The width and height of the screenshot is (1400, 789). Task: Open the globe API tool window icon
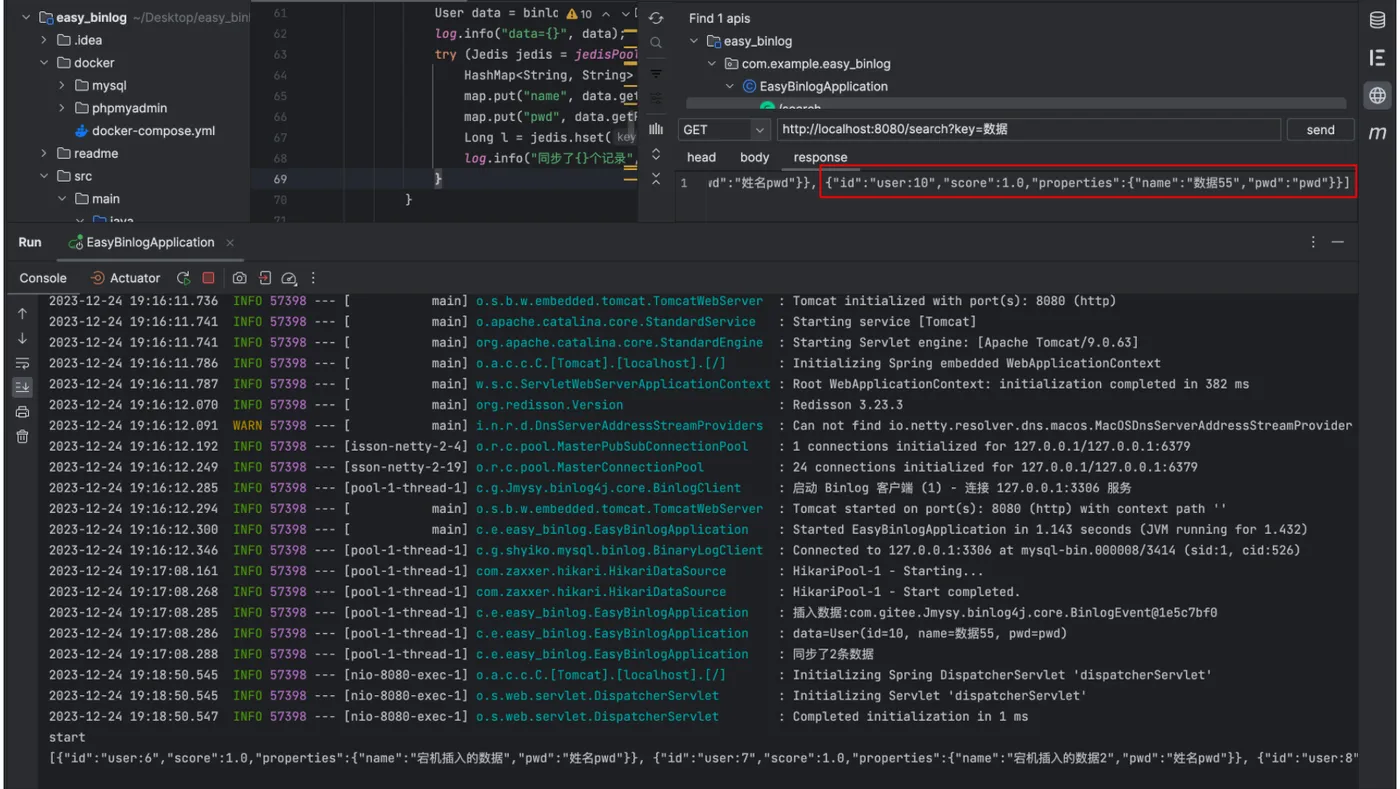pos(1377,96)
